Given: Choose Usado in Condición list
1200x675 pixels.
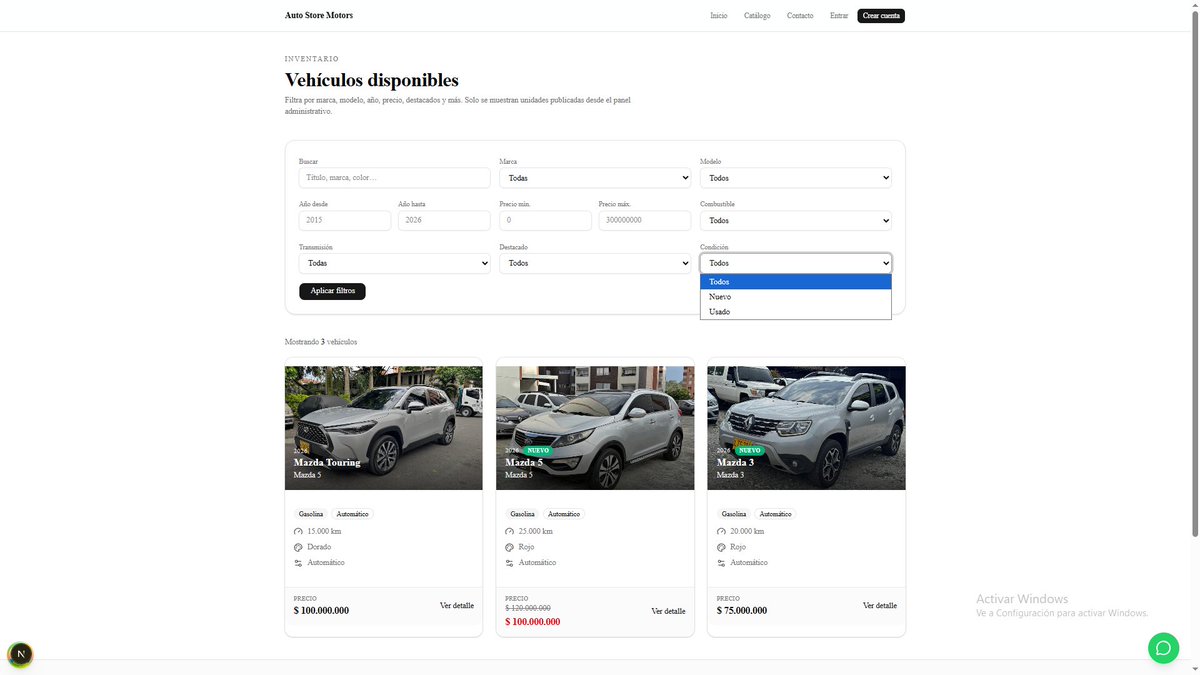Looking at the screenshot, I should tap(796, 312).
